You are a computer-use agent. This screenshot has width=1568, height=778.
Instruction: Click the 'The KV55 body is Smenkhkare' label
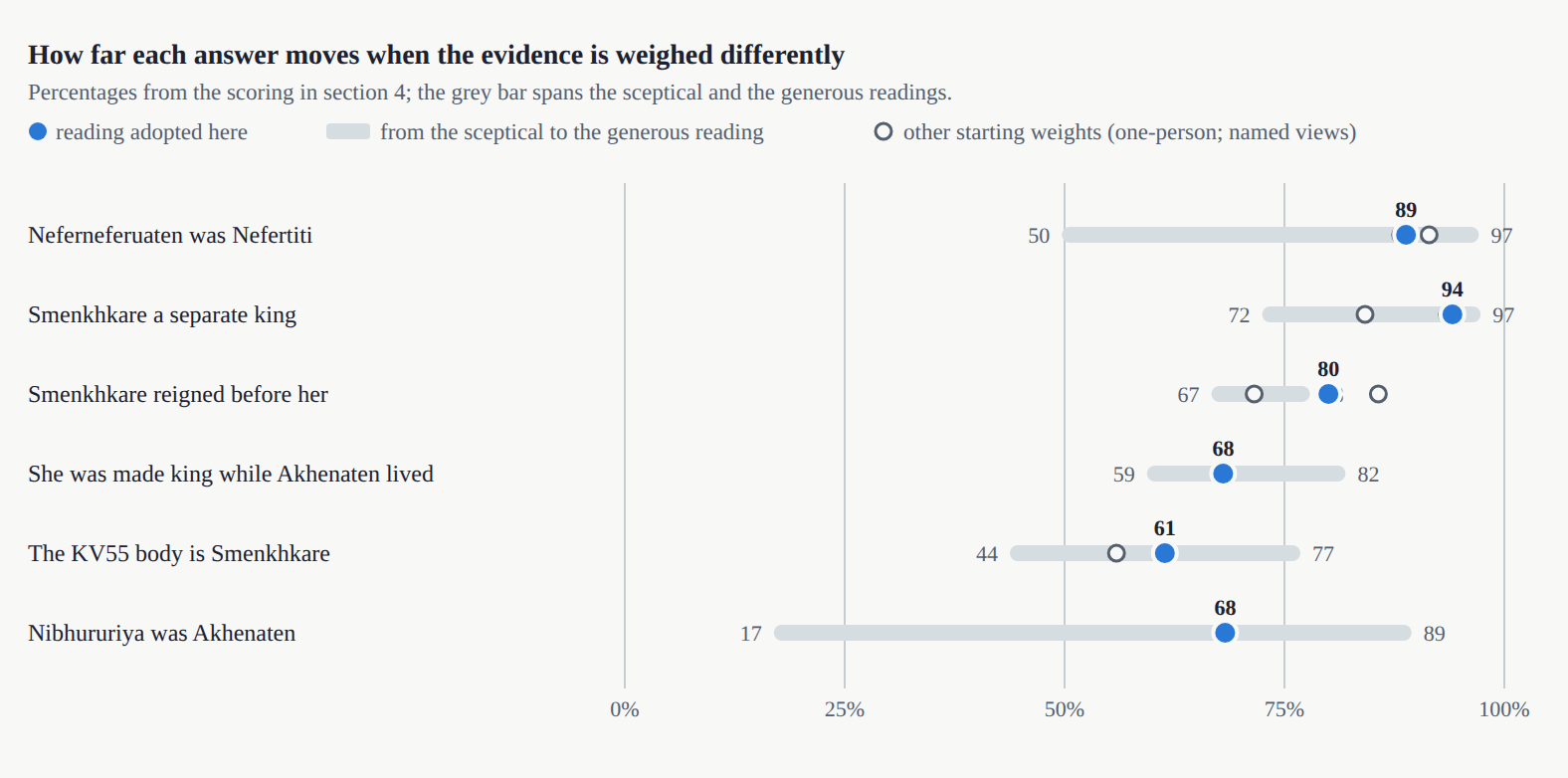(x=179, y=553)
